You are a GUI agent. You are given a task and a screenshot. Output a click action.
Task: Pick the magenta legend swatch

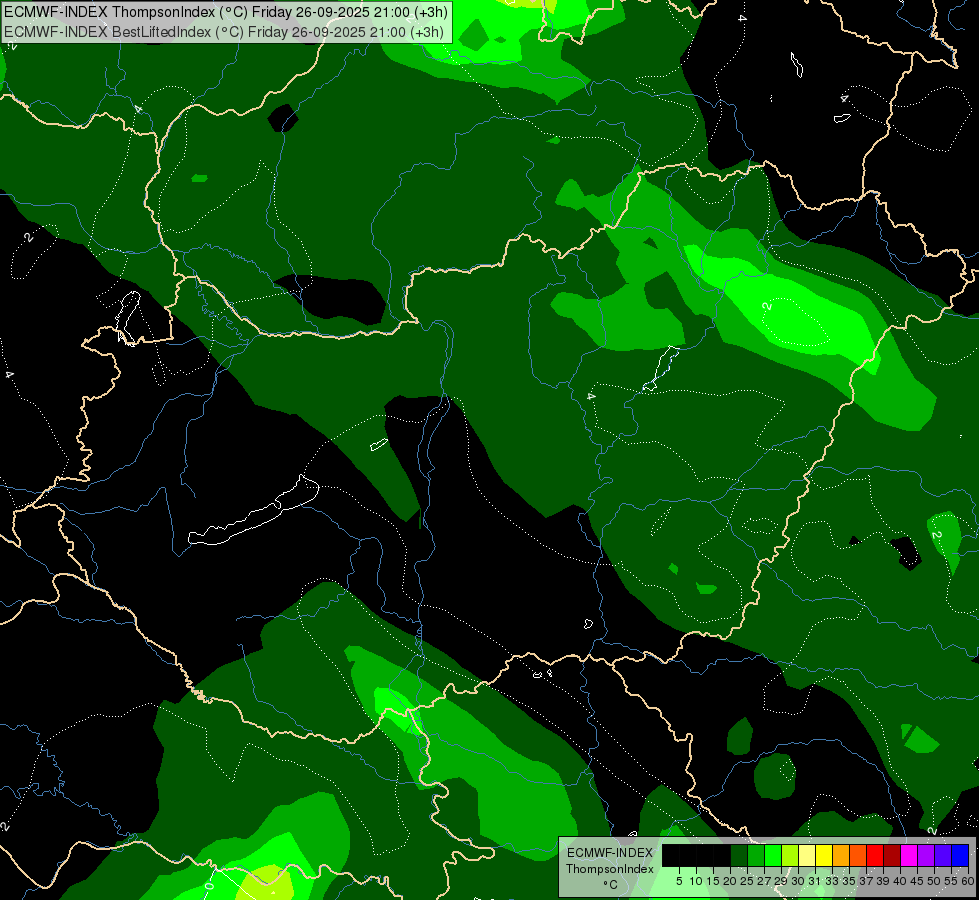pos(909,855)
